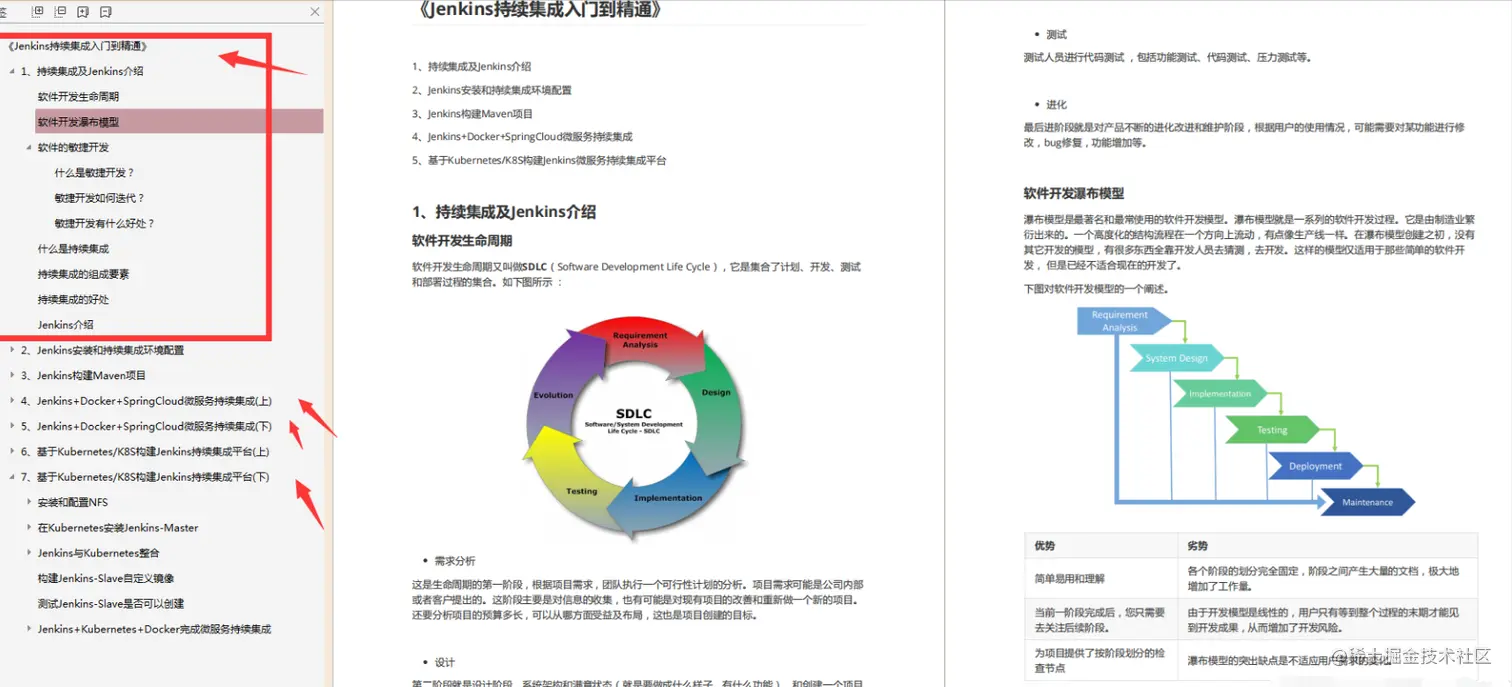1512x687 pixels.
Task: Expand chapter 4、Jenkins+Docker+SpringCloud(上) arrow
Action: tap(12, 401)
